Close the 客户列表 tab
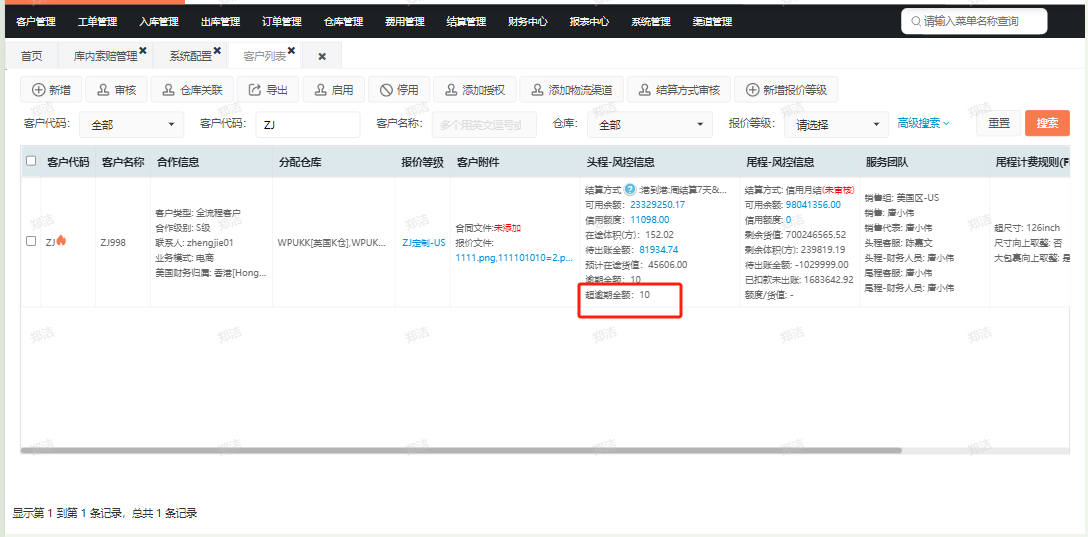Screen dimensions: 1088x537 coord(291,51)
